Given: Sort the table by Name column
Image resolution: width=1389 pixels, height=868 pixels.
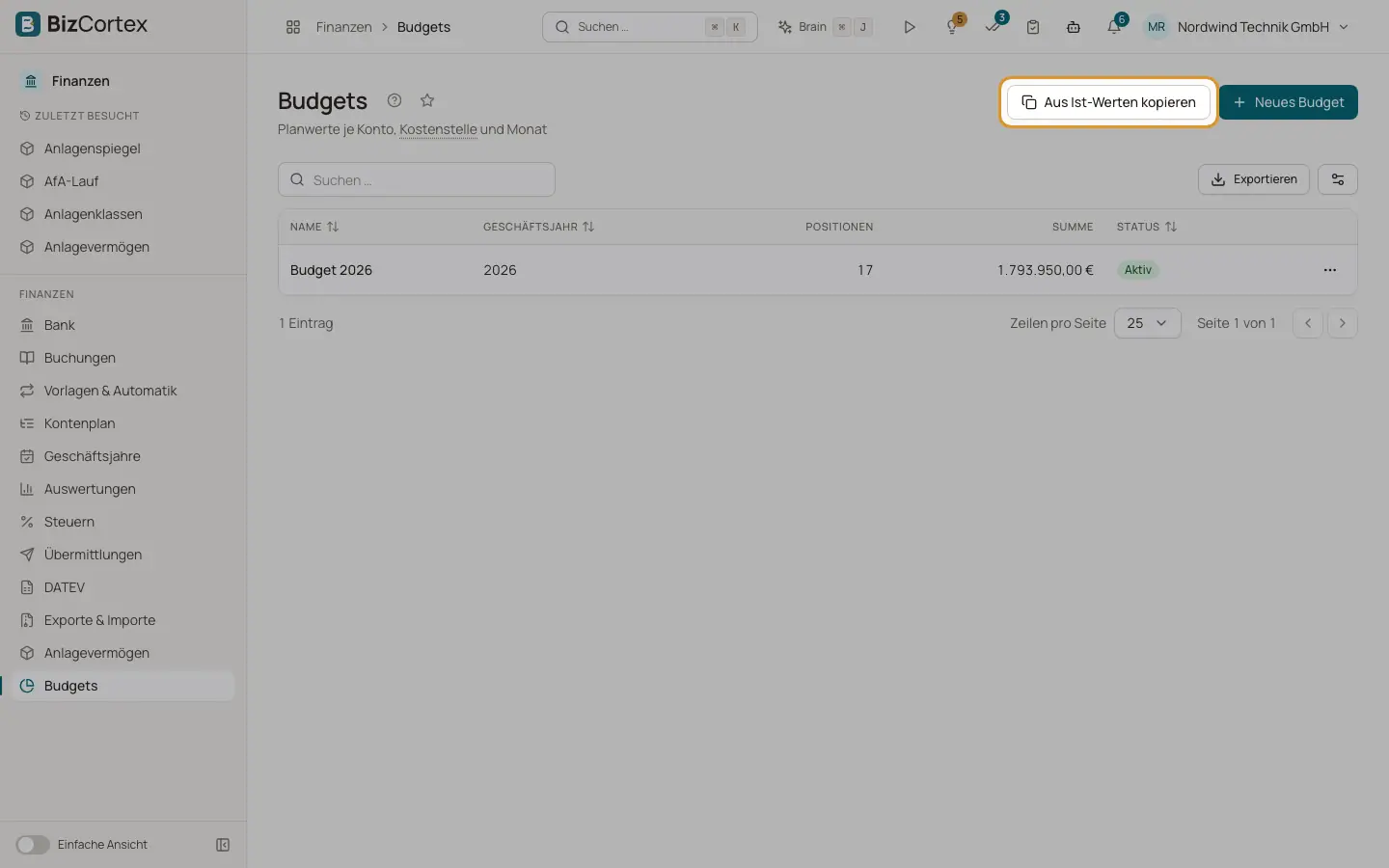Looking at the screenshot, I should click(x=314, y=227).
